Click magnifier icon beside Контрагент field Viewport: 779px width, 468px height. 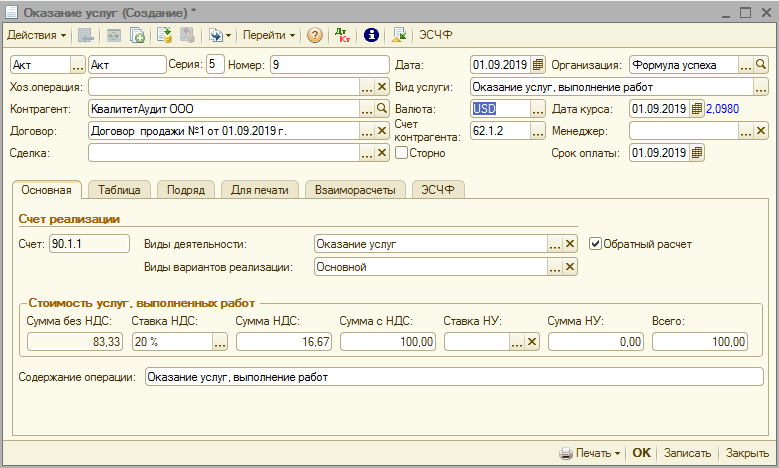[x=381, y=109]
